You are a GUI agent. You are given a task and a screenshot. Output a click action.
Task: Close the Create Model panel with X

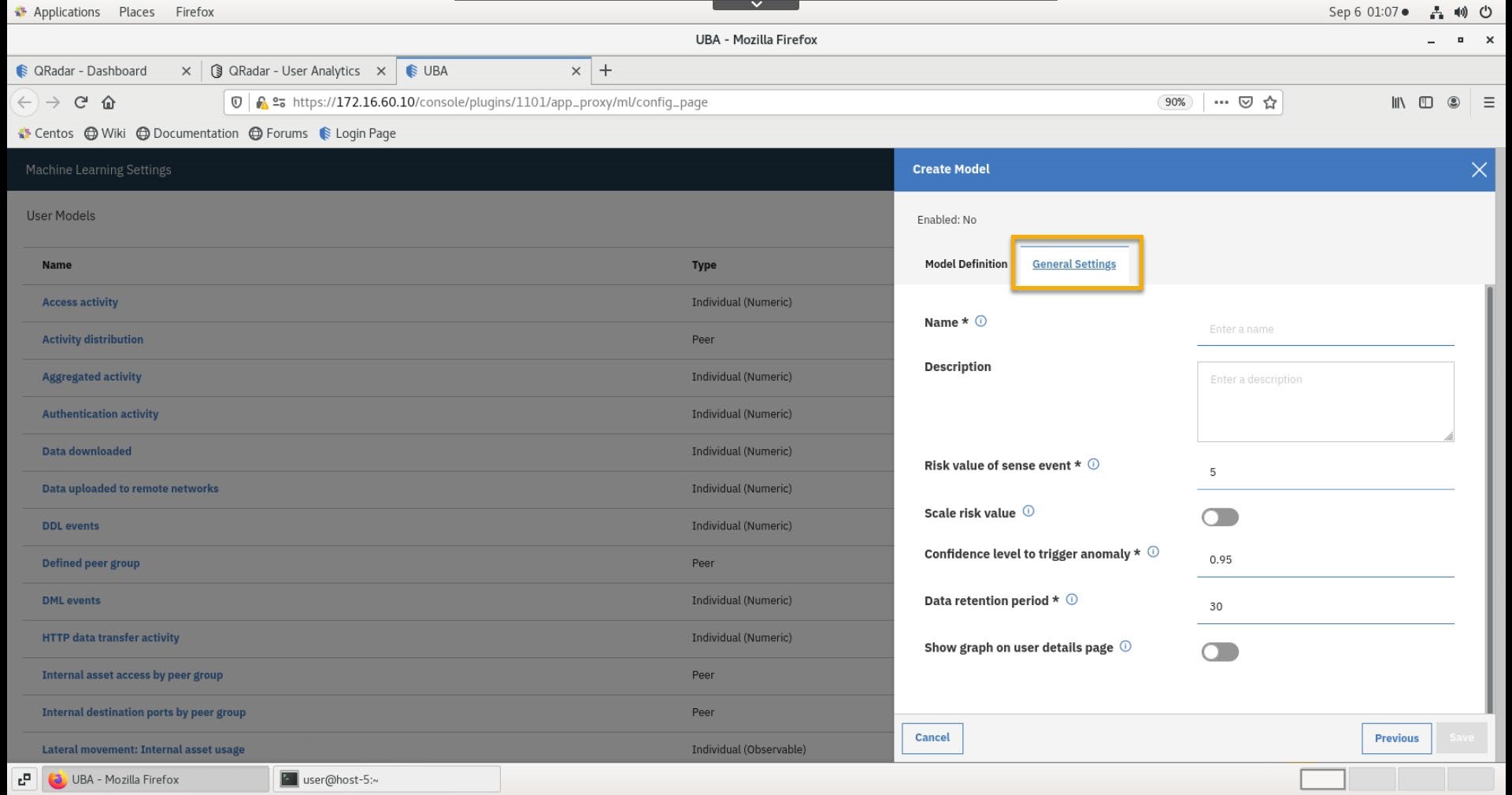pyautogui.click(x=1479, y=169)
